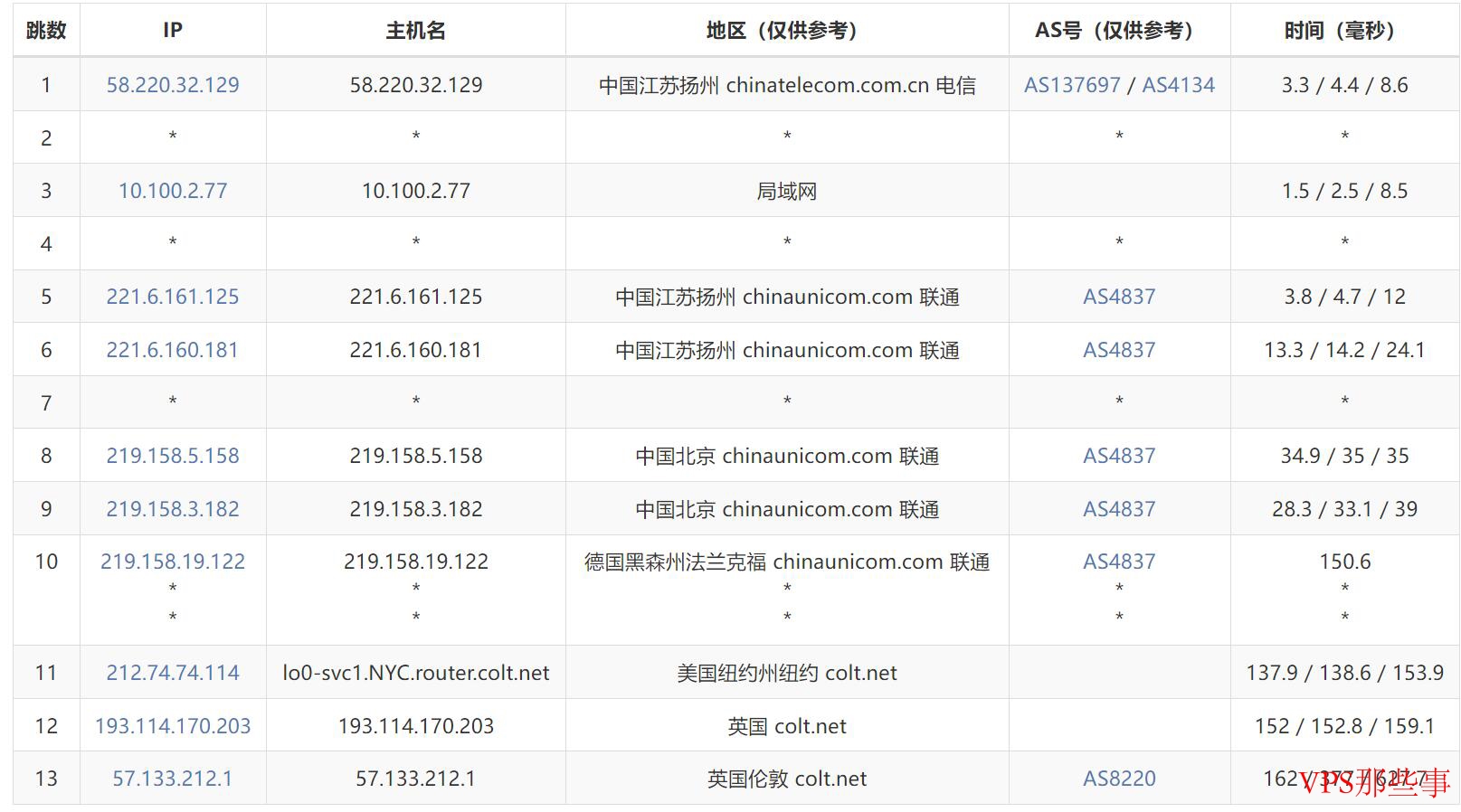
Task: Select hostname cell 57.133.212.1
Action: coord(416,779)
